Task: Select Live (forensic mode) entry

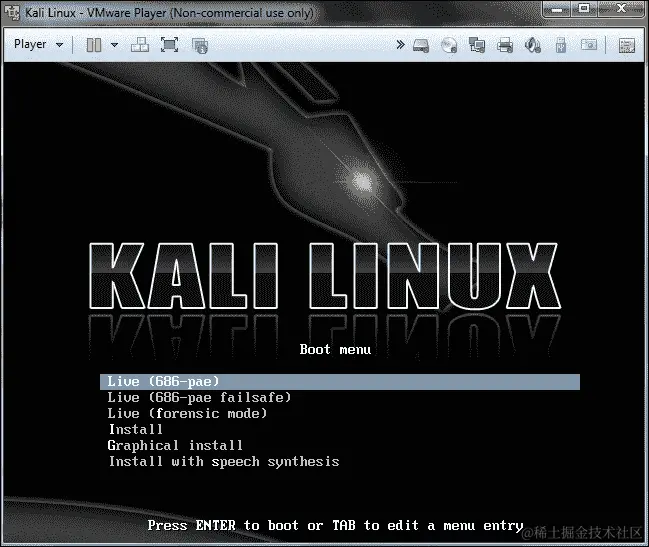Action: coord(187,413)
